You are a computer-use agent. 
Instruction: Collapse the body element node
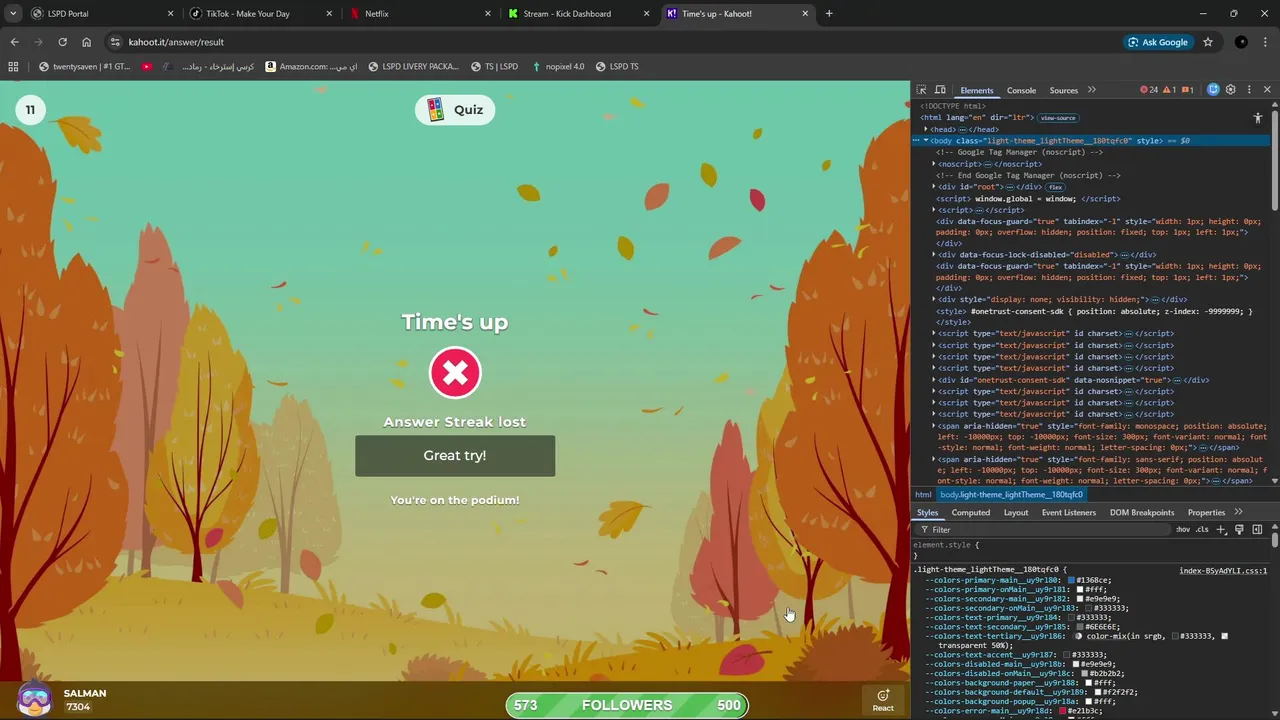(x=926, y=141)
